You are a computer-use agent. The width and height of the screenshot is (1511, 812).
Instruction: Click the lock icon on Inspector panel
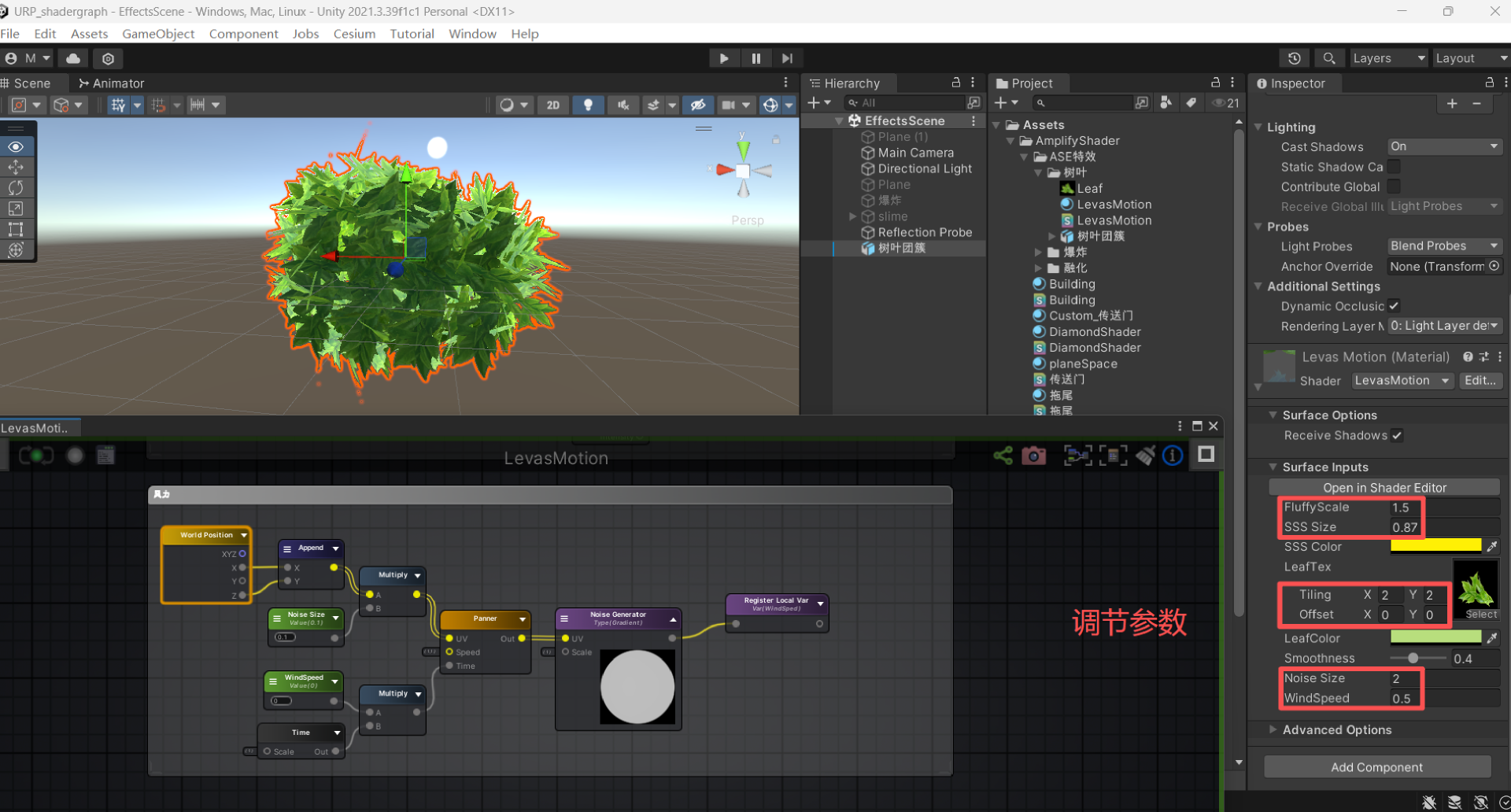[1489, 83]
